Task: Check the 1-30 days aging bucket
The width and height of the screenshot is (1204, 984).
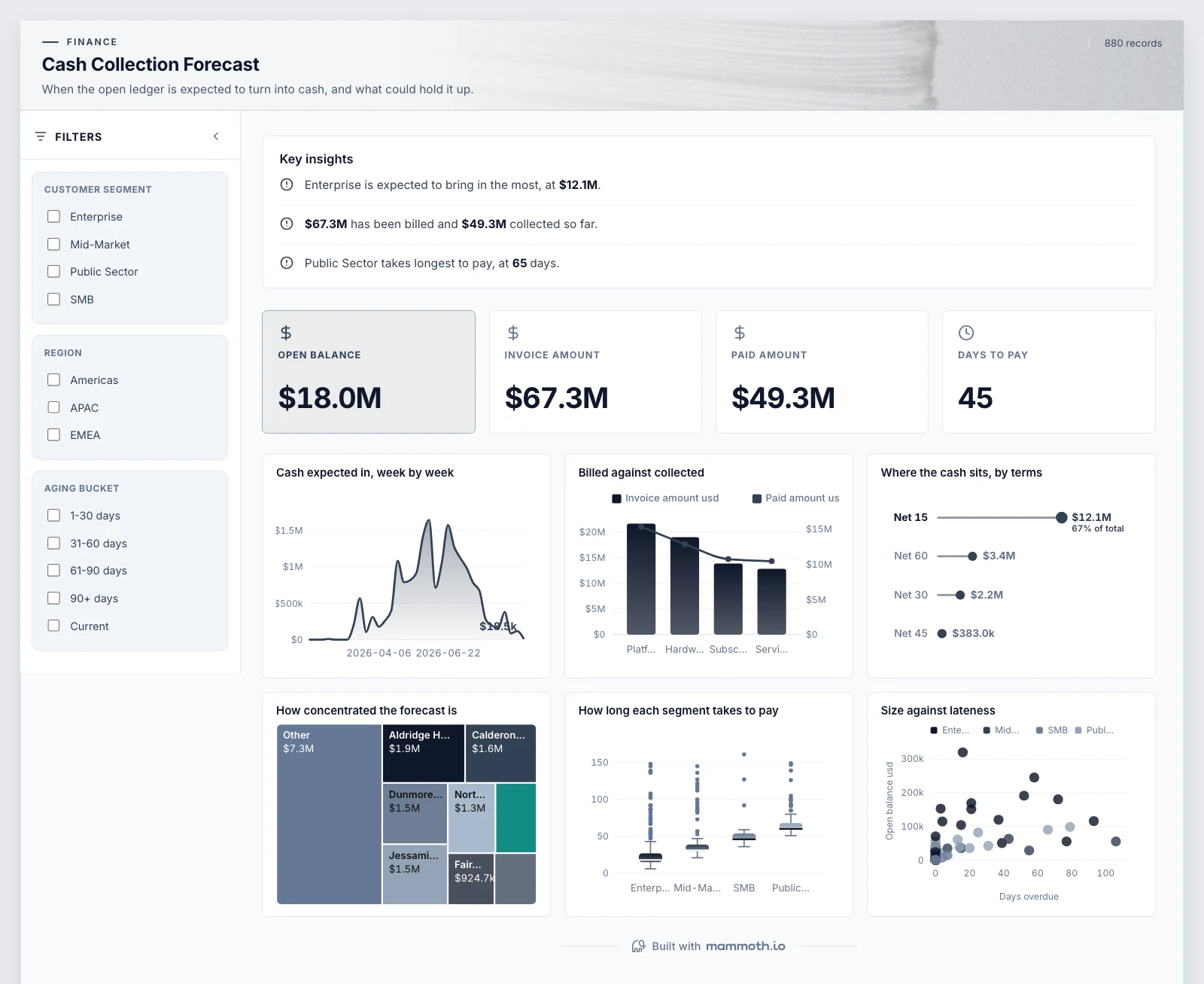Action: click(53, 516)
